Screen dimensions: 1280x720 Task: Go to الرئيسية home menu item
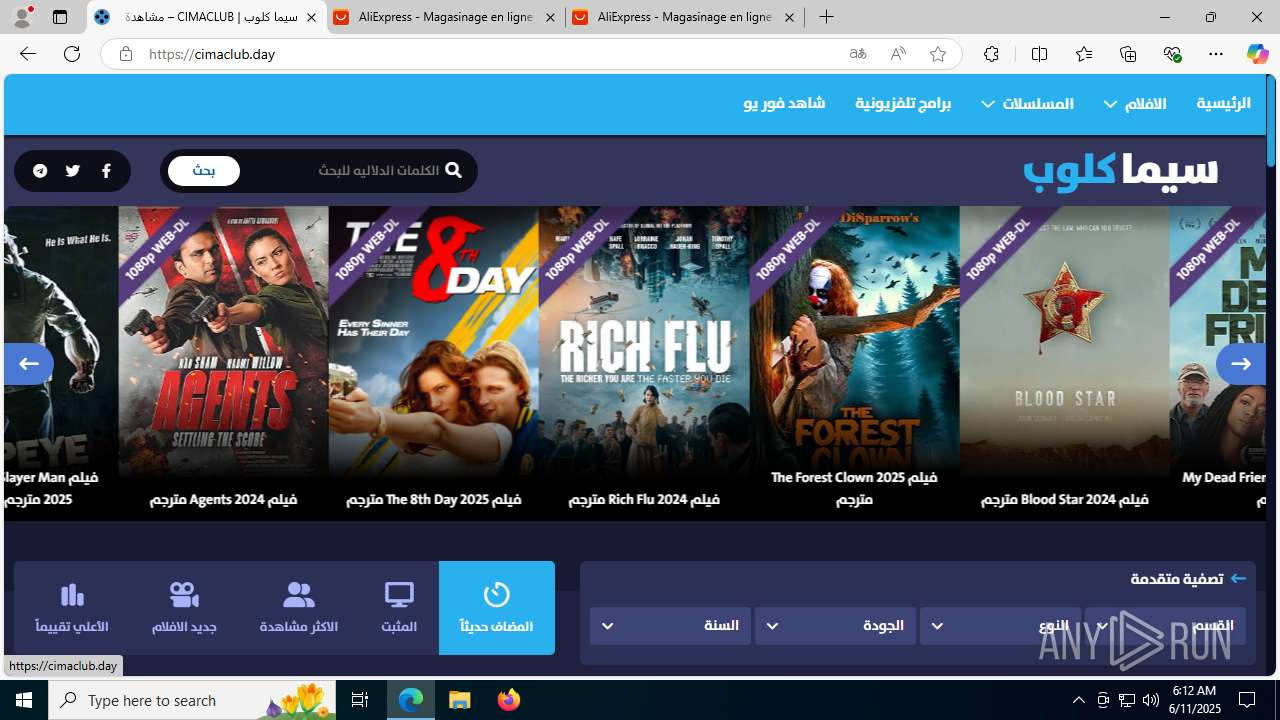pyautogui.click(x=1223, y=103)
